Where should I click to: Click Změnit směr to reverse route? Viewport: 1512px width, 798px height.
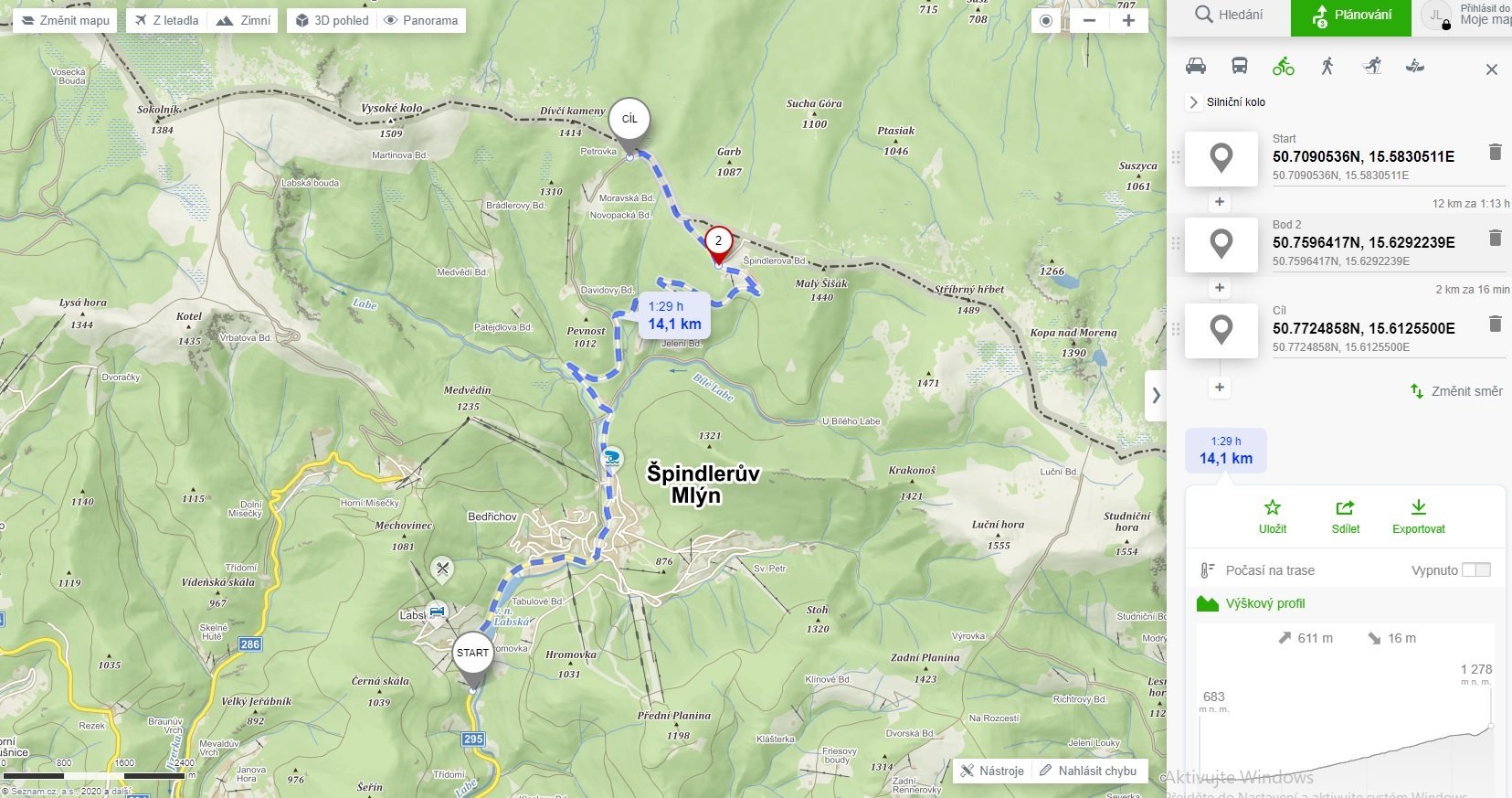point(1456,391)
